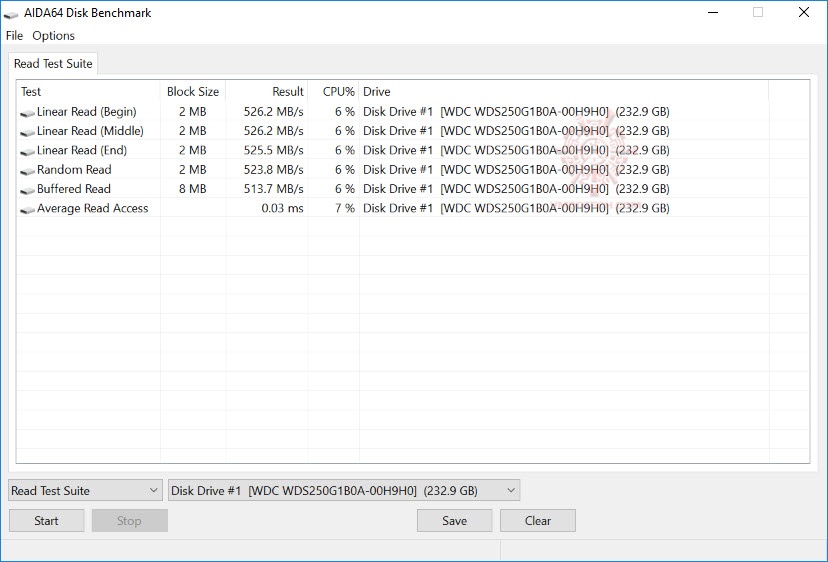This screenshot has width=828, height=562.
Task: Open the File menu
Action: 14,35
